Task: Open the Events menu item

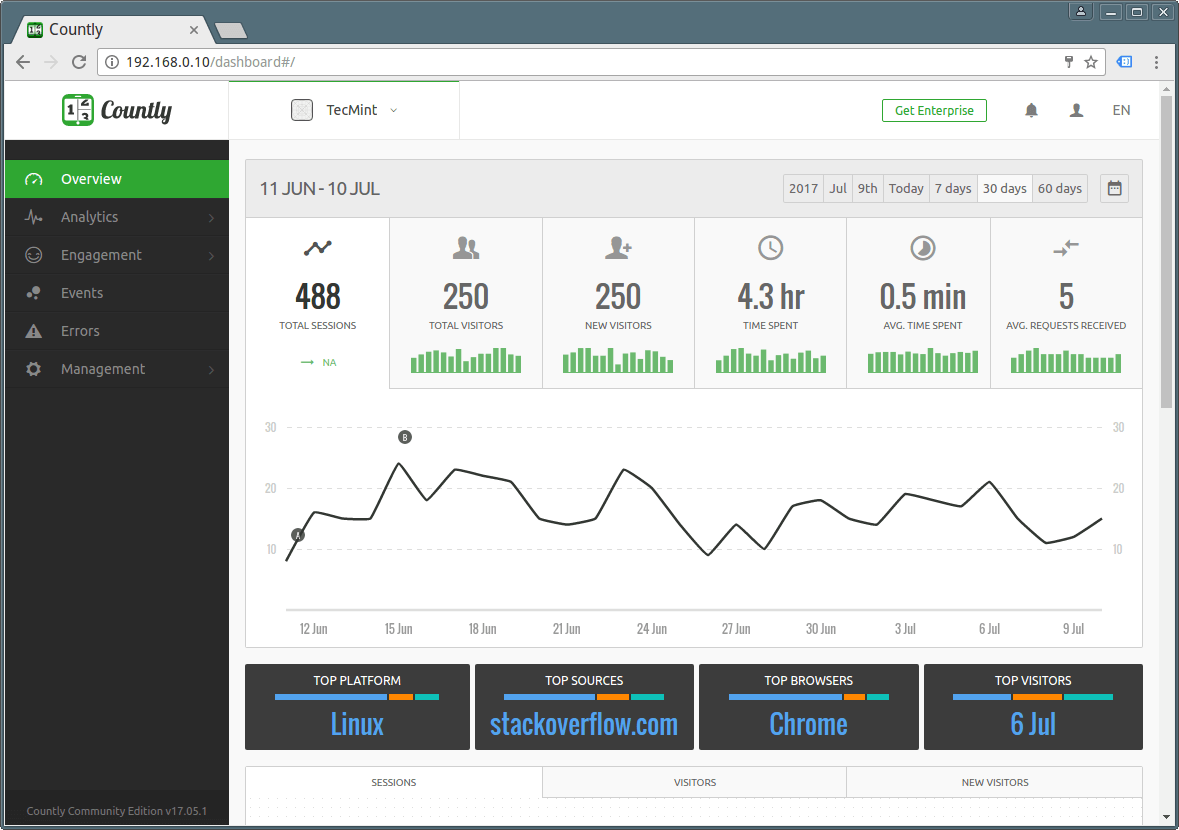Action: pos(82,293)
